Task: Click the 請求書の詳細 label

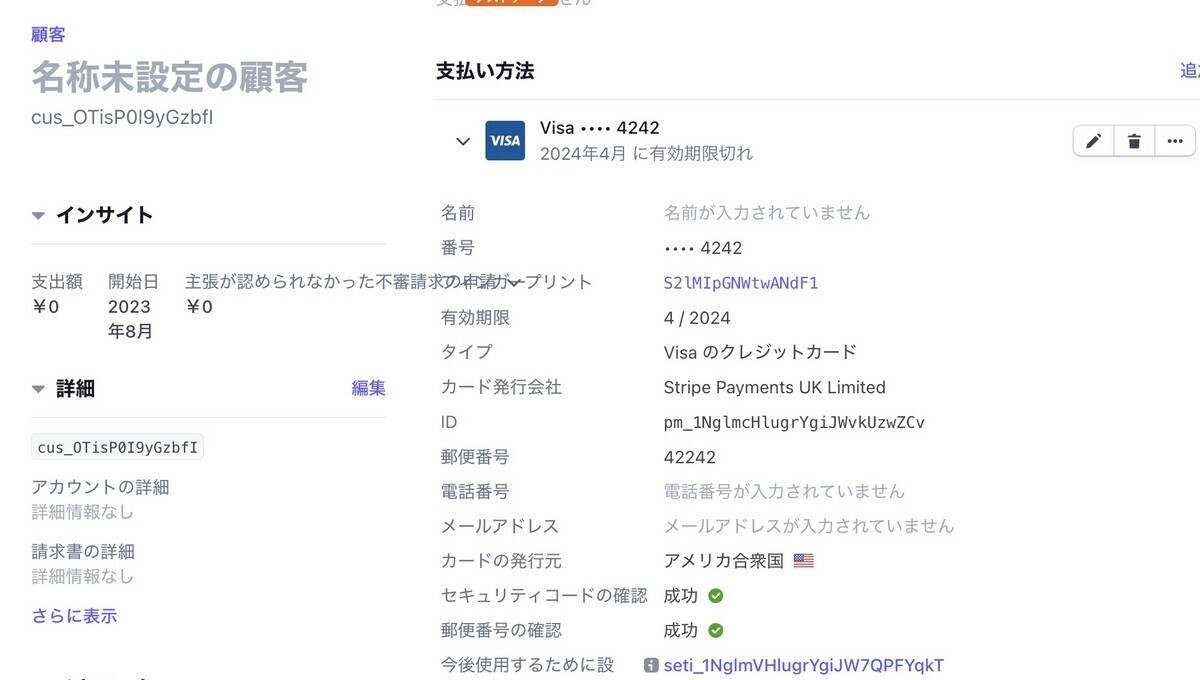Action: point(83,552)
